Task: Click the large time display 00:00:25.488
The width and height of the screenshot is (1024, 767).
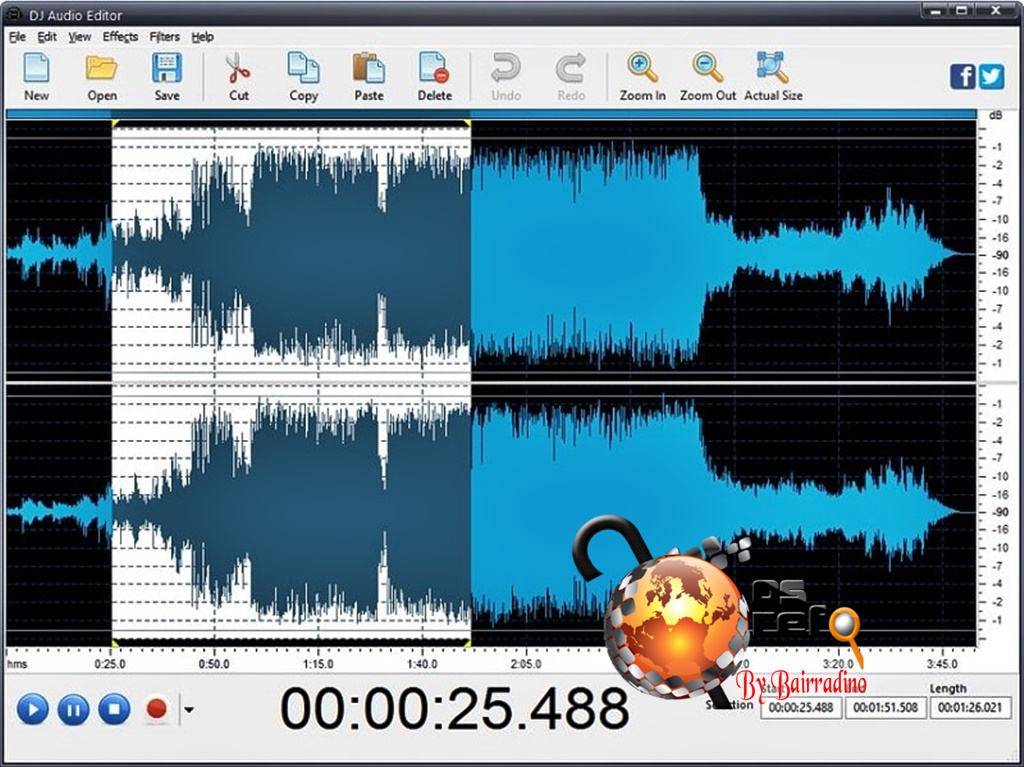Action: point(455,708)
